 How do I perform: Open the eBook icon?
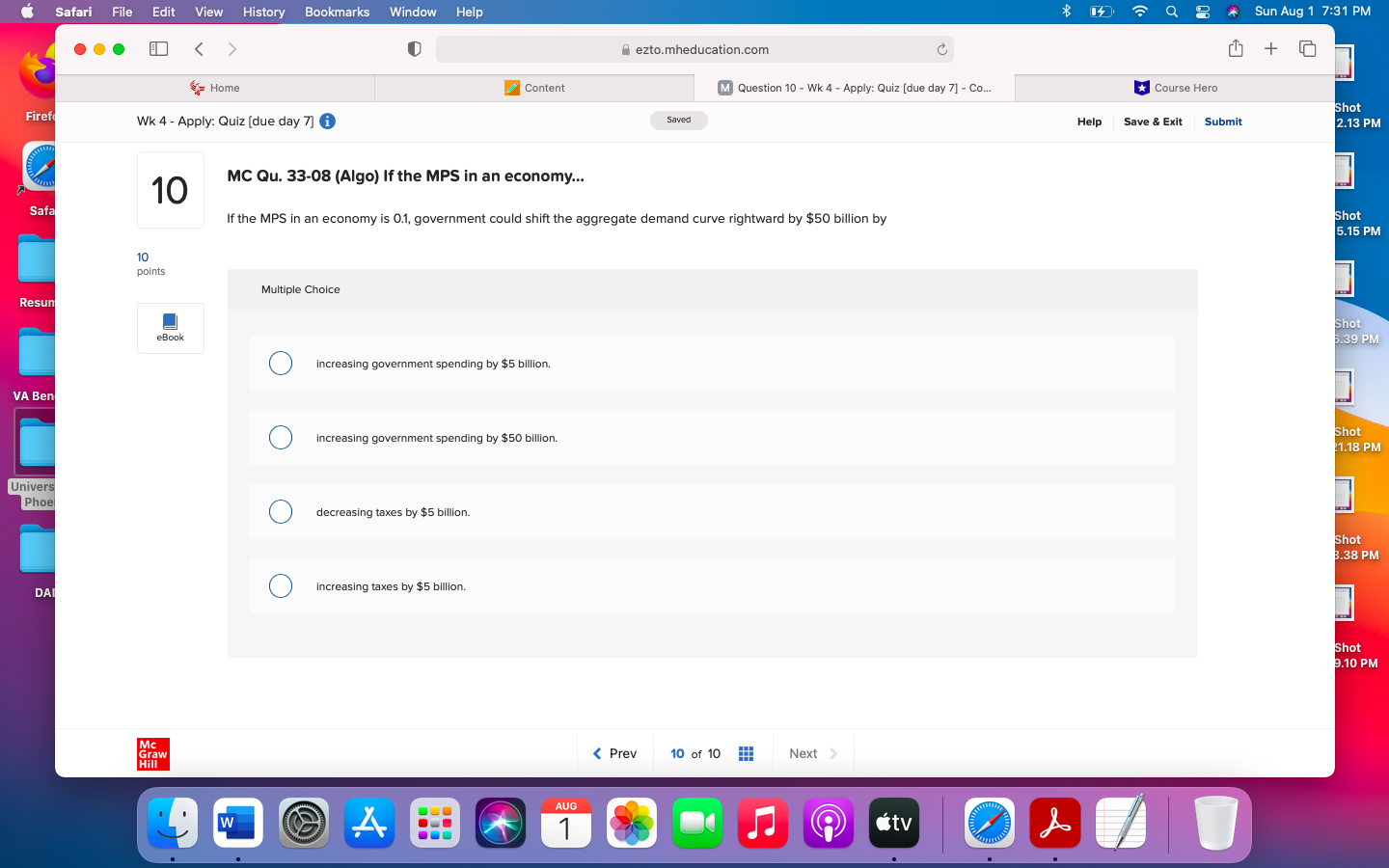[170, 328]
